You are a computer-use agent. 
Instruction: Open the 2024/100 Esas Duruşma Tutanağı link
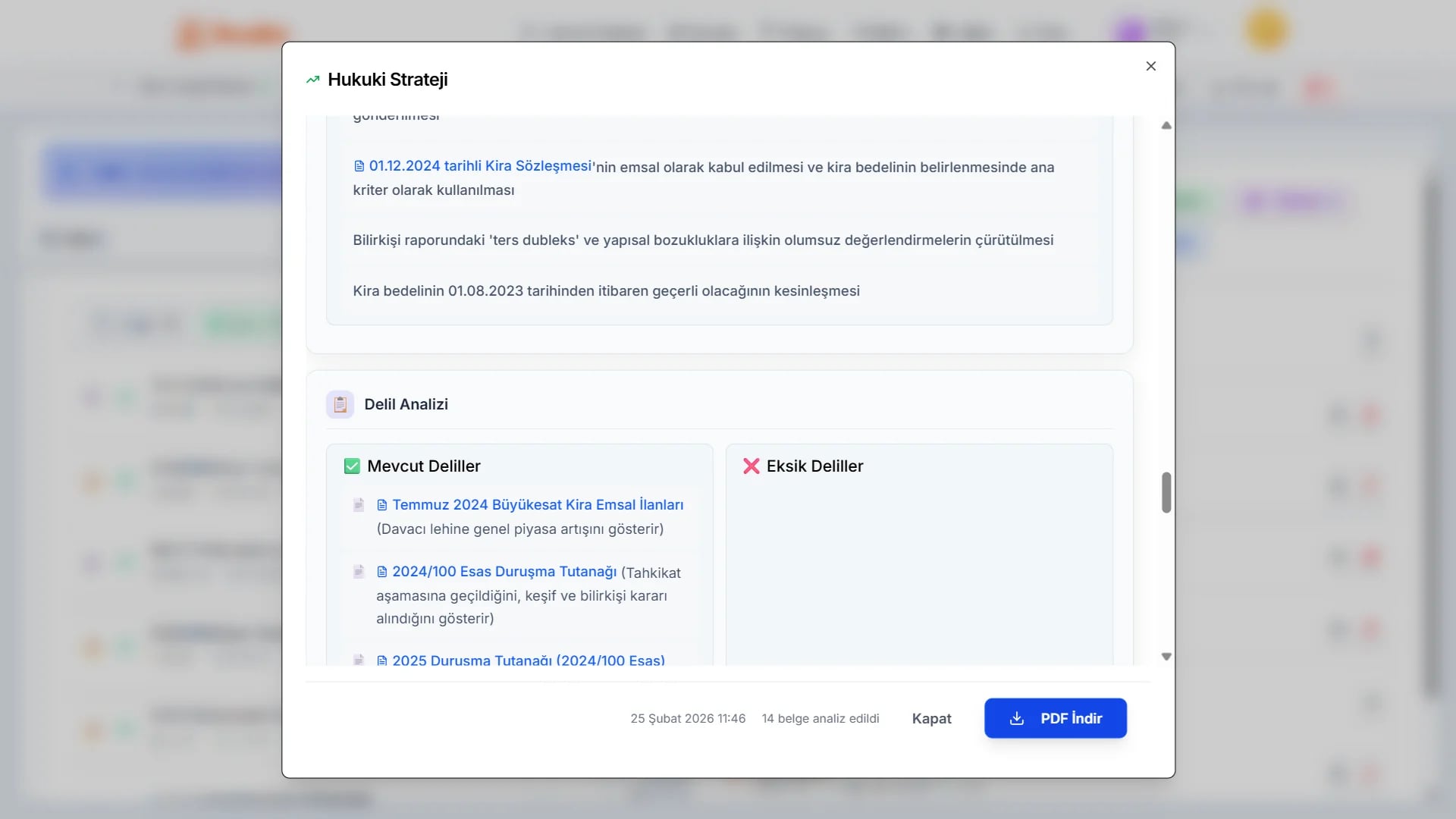coord(504,572)
